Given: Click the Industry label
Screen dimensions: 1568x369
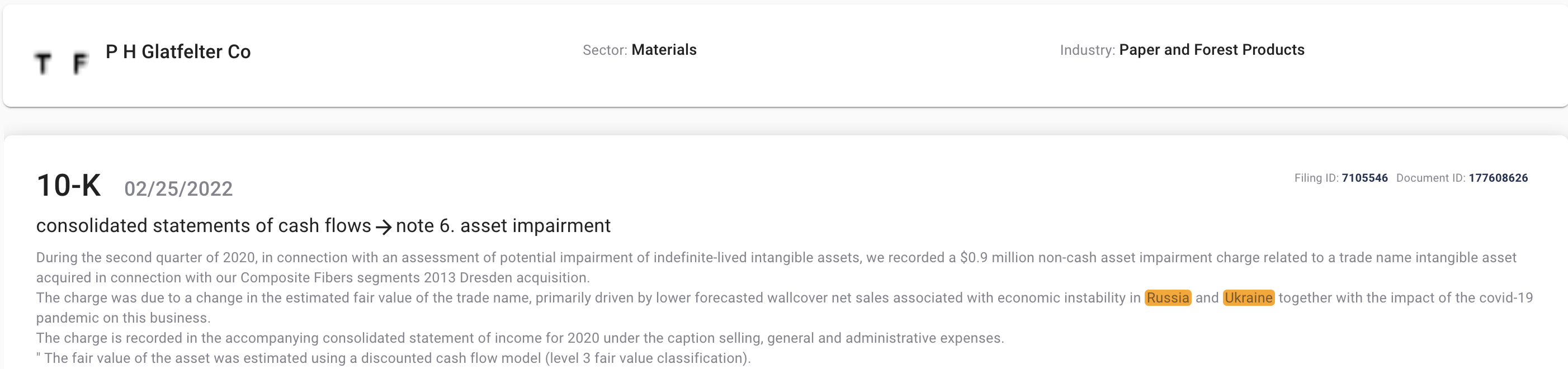Looking at the screenshot, I should pos(1087,50).
